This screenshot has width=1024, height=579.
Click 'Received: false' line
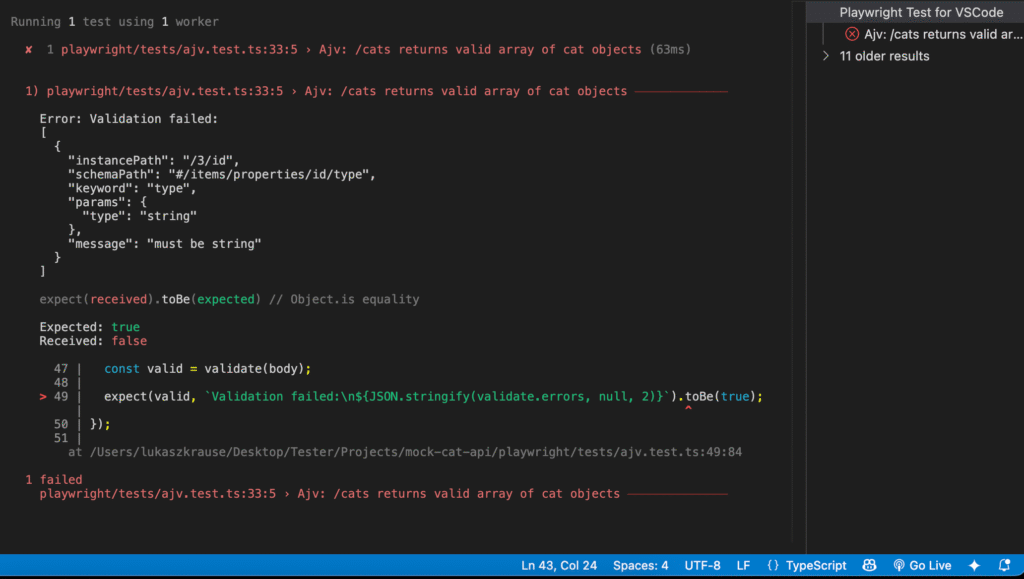(x=93, y=341)
